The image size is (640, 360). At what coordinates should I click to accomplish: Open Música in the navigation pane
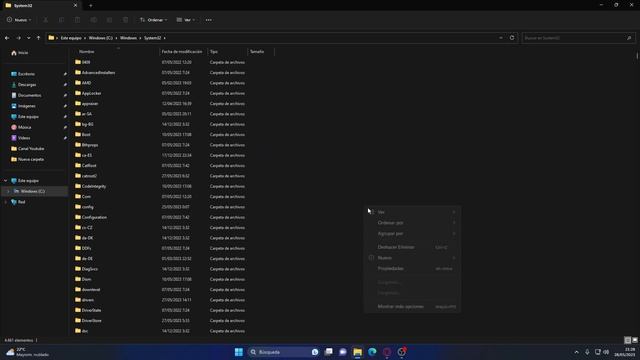[24, 127]
